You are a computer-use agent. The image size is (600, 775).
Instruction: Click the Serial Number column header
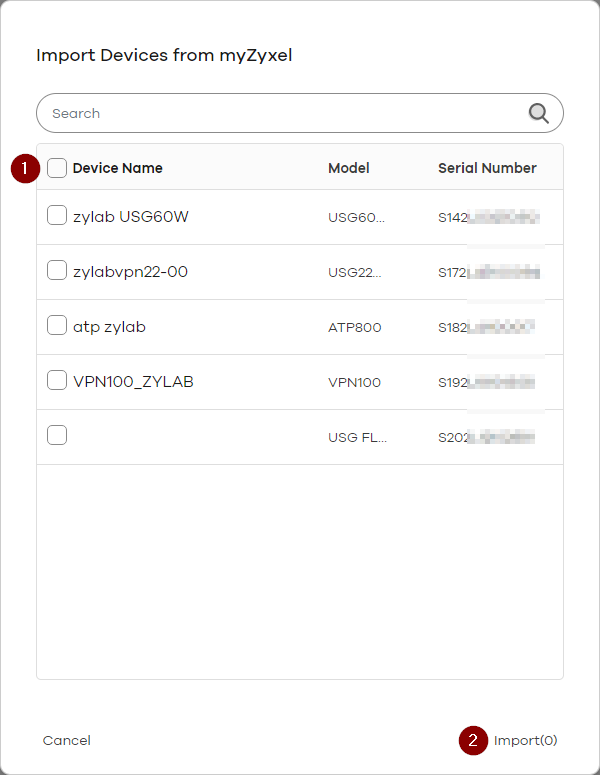487,168
